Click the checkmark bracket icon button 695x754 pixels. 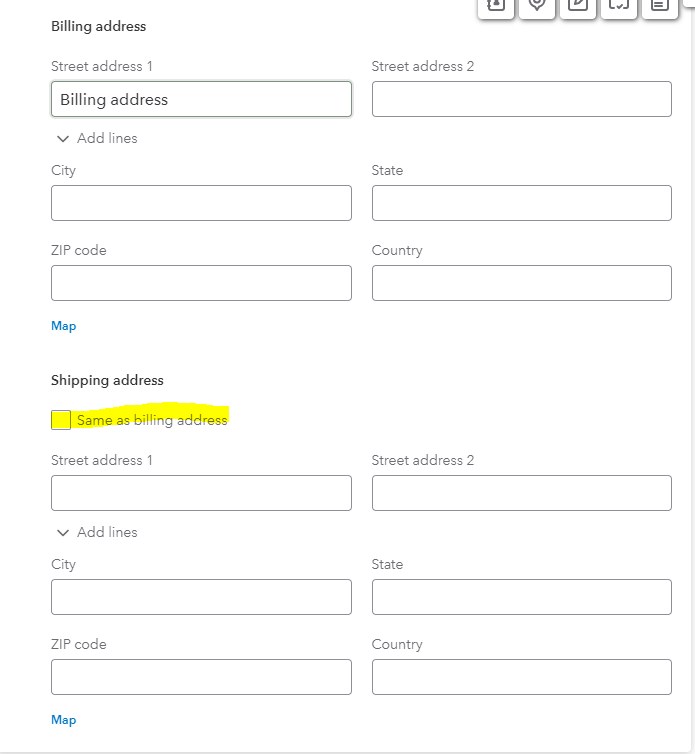pyautogui.click(x=619, y=6)
